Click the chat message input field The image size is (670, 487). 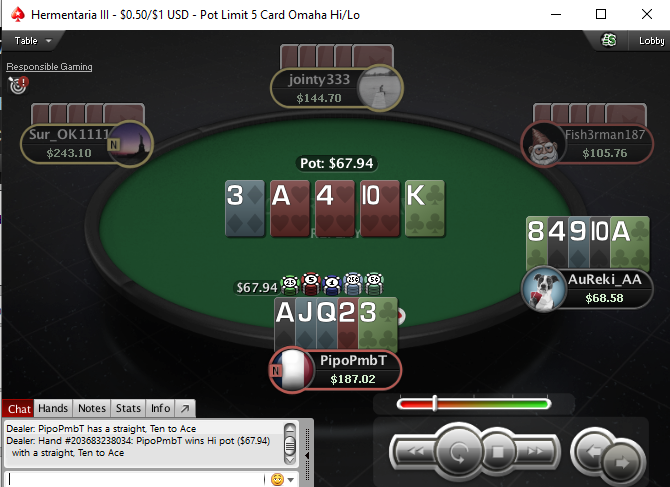click(135, 479)
